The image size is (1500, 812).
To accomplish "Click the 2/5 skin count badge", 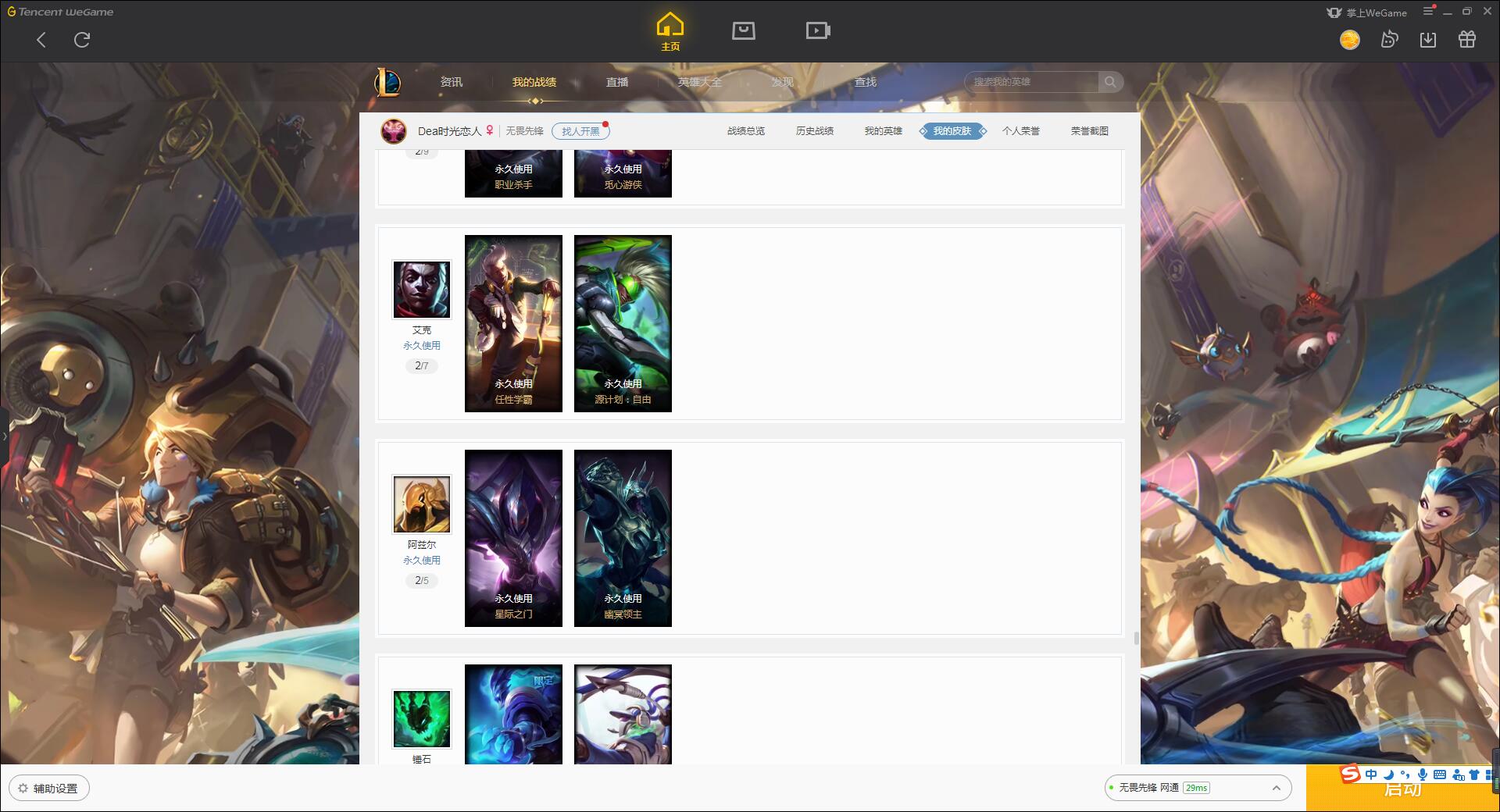I will tap(422, 580).
